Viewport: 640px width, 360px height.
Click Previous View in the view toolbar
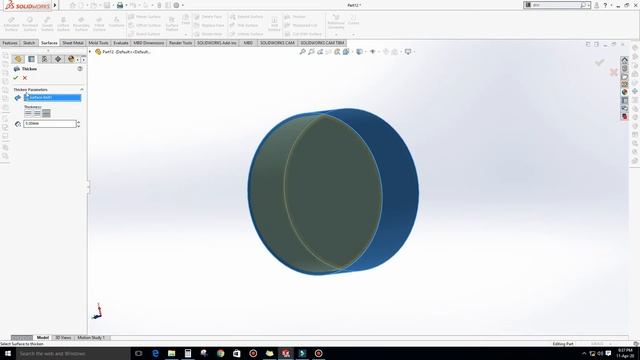tap(320, 52)
